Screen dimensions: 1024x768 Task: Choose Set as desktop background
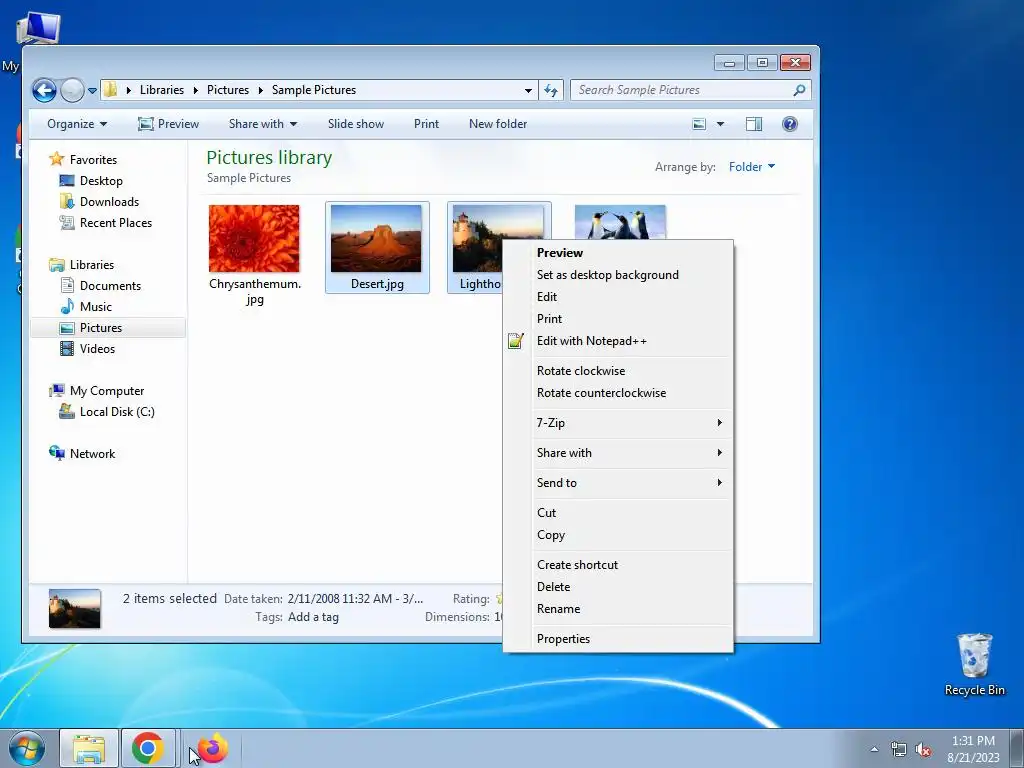[618, 274]
